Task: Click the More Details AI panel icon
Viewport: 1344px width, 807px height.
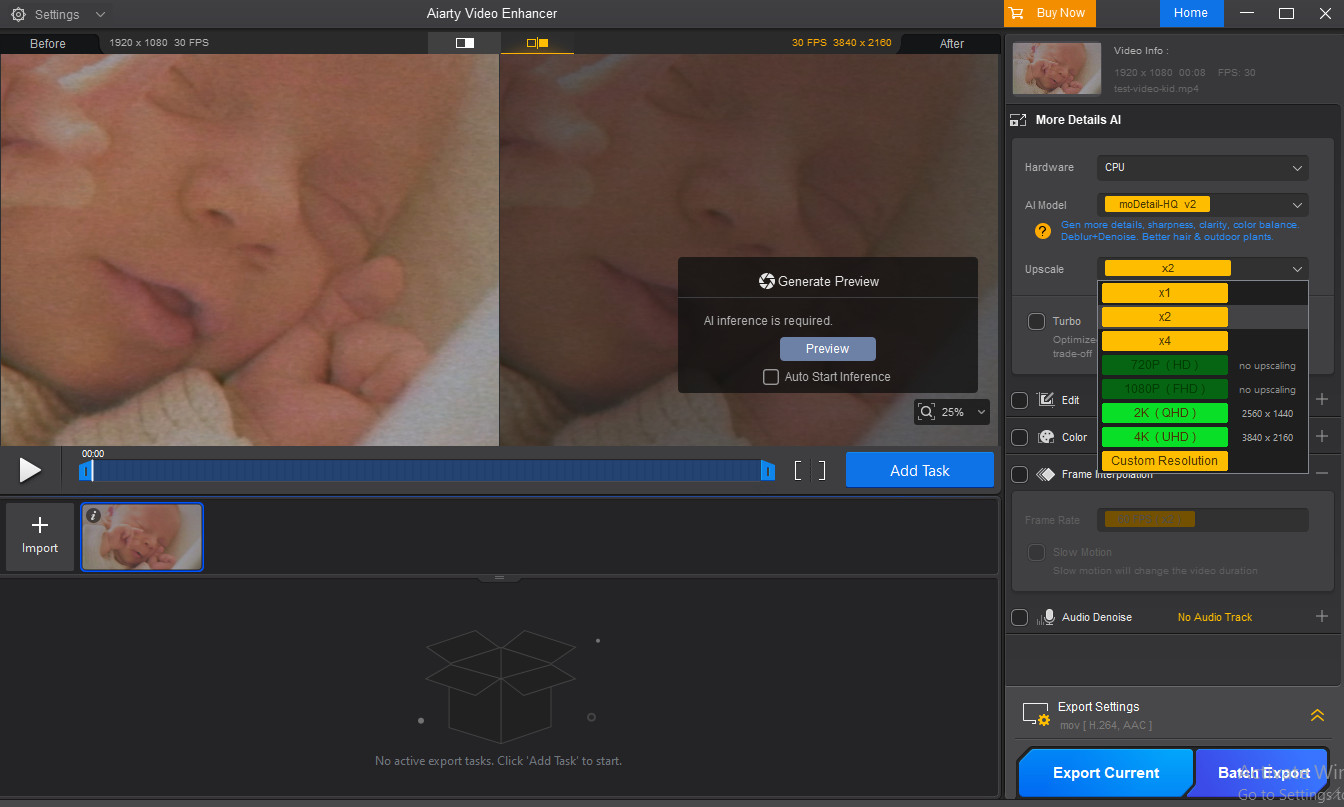Action: coord(1019,120)
